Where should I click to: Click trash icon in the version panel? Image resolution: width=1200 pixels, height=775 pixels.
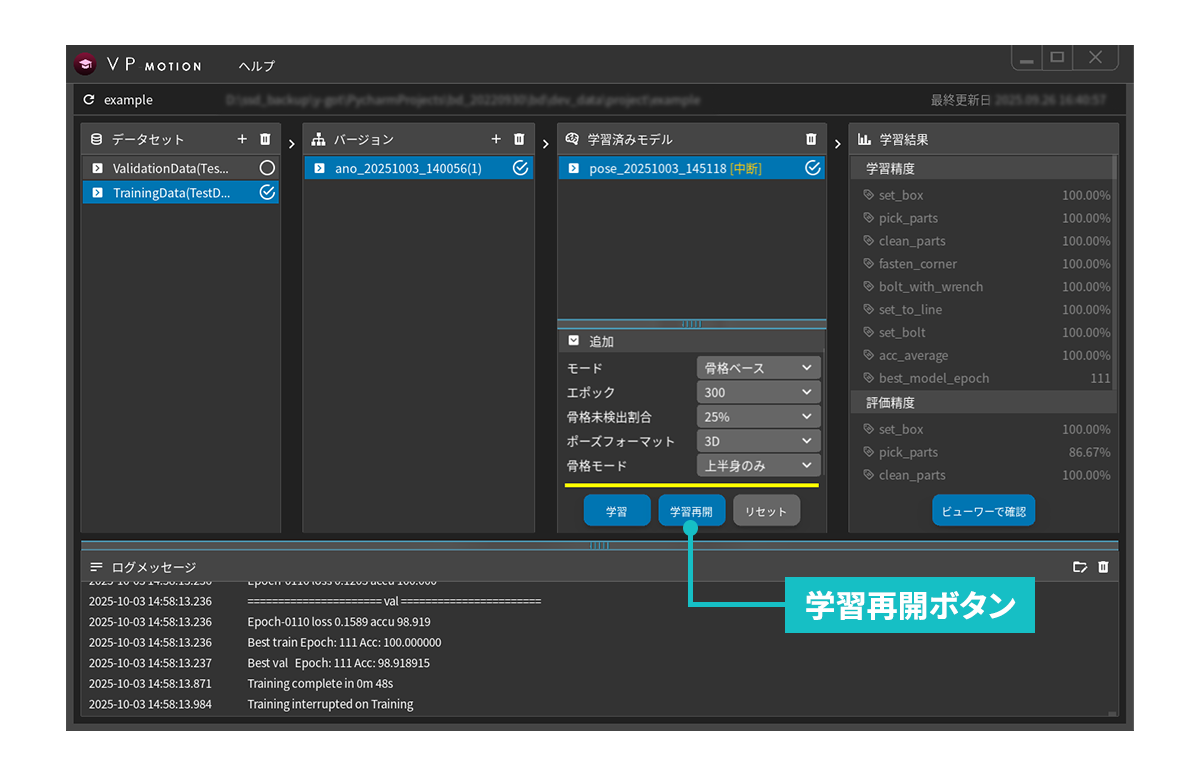519,139
